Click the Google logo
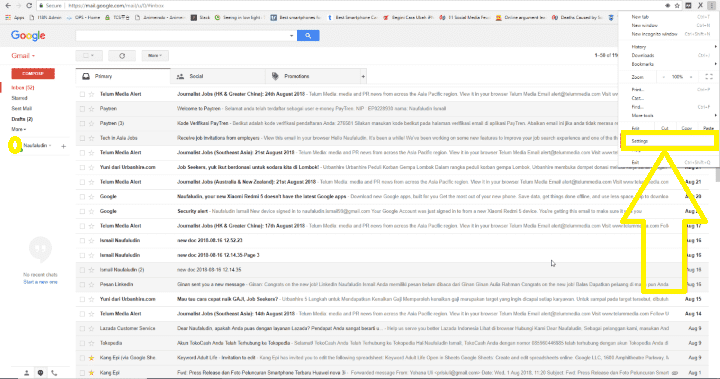720x379 pixels. coord(28,35)
